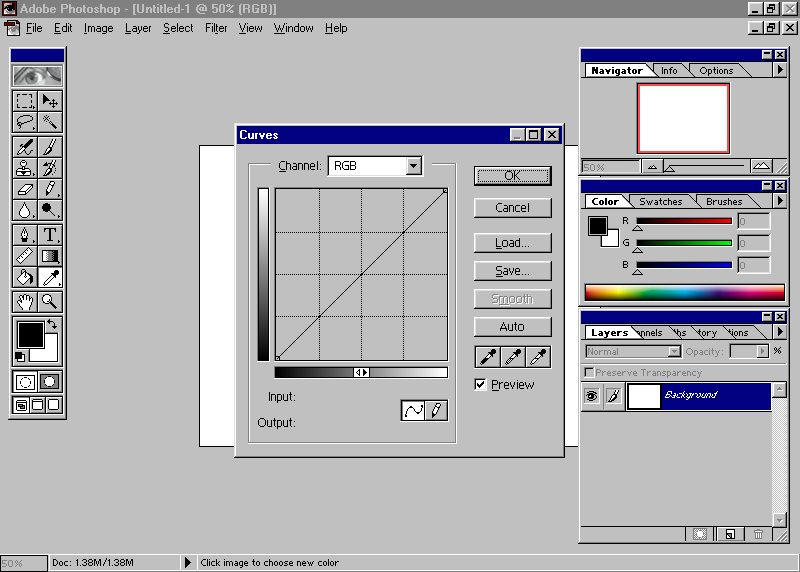This screenshot has height=572, width=800.
Task: Open the Filter menu
Action: pyautogui.click(x=216, y=28)
